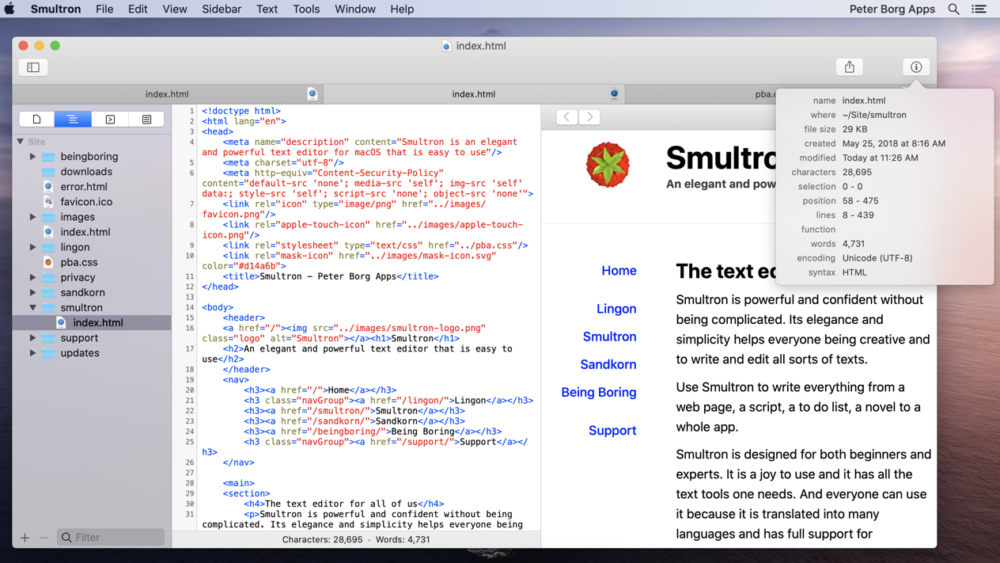This screenshot has height=563, width=1000.
Task: Select the text lines sidebar view icon
Action: 73,119
